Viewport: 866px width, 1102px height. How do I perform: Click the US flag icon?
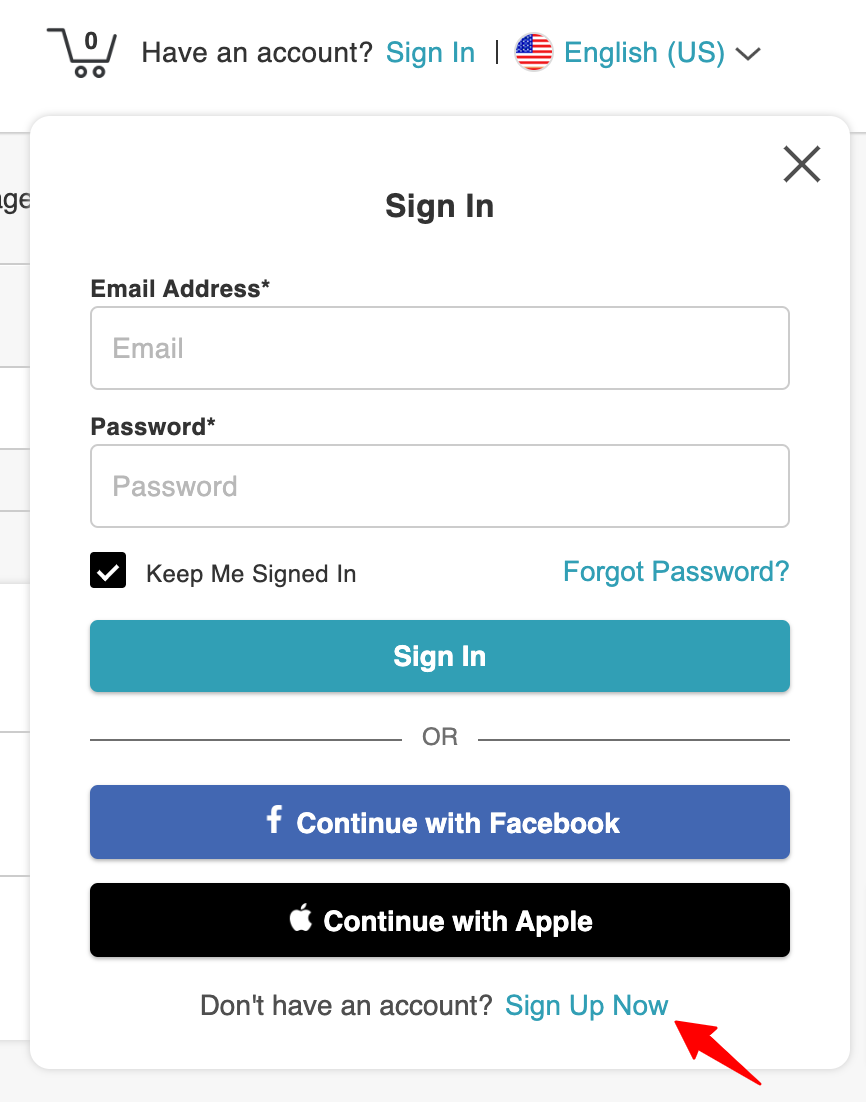click(532, 52)
